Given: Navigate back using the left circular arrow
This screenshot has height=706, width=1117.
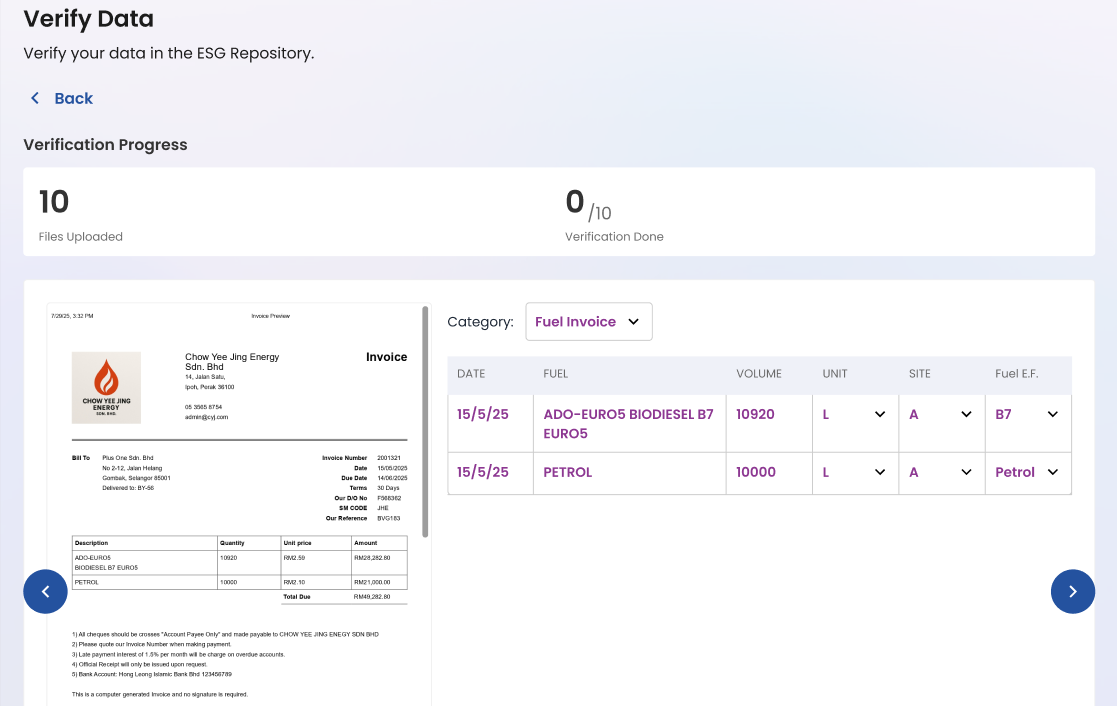Looking at the screenshot, I should pyautogui.click(x=45, y=591).
